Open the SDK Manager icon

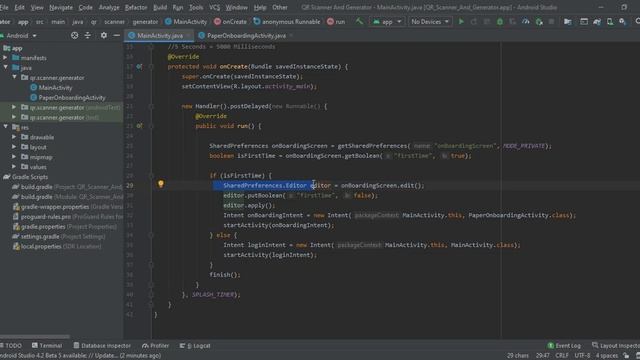click(622, 22)
